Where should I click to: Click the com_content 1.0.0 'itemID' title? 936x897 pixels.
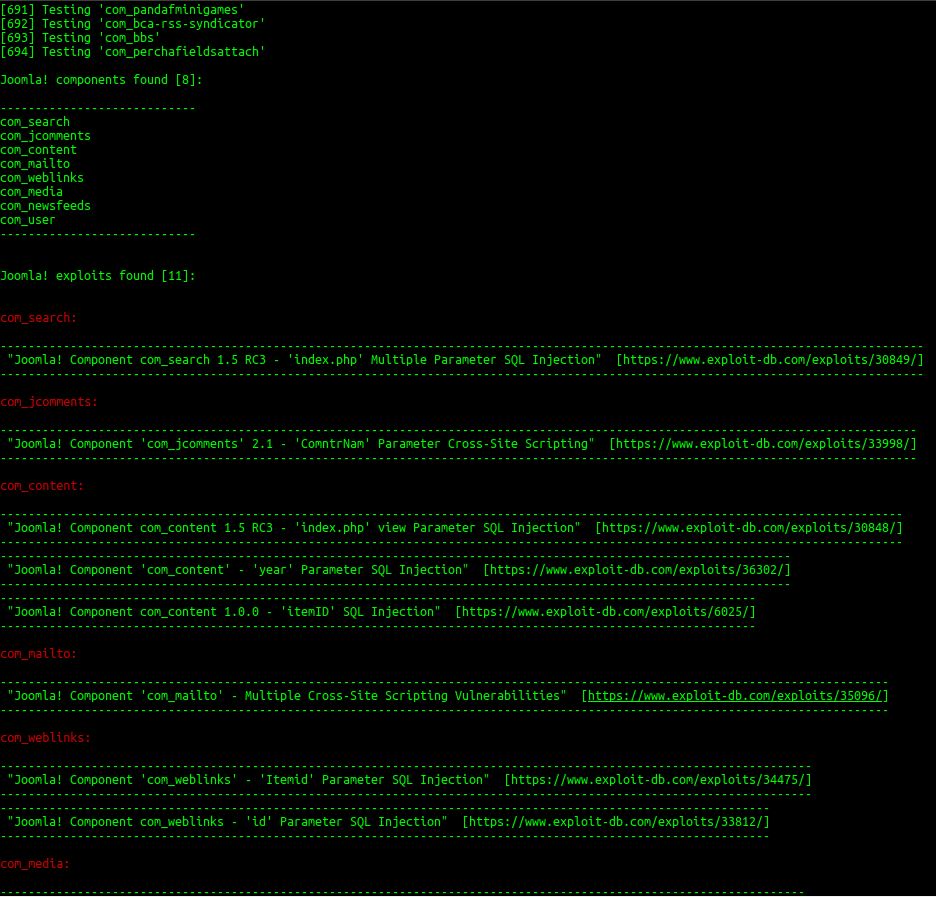coord(224,612)
